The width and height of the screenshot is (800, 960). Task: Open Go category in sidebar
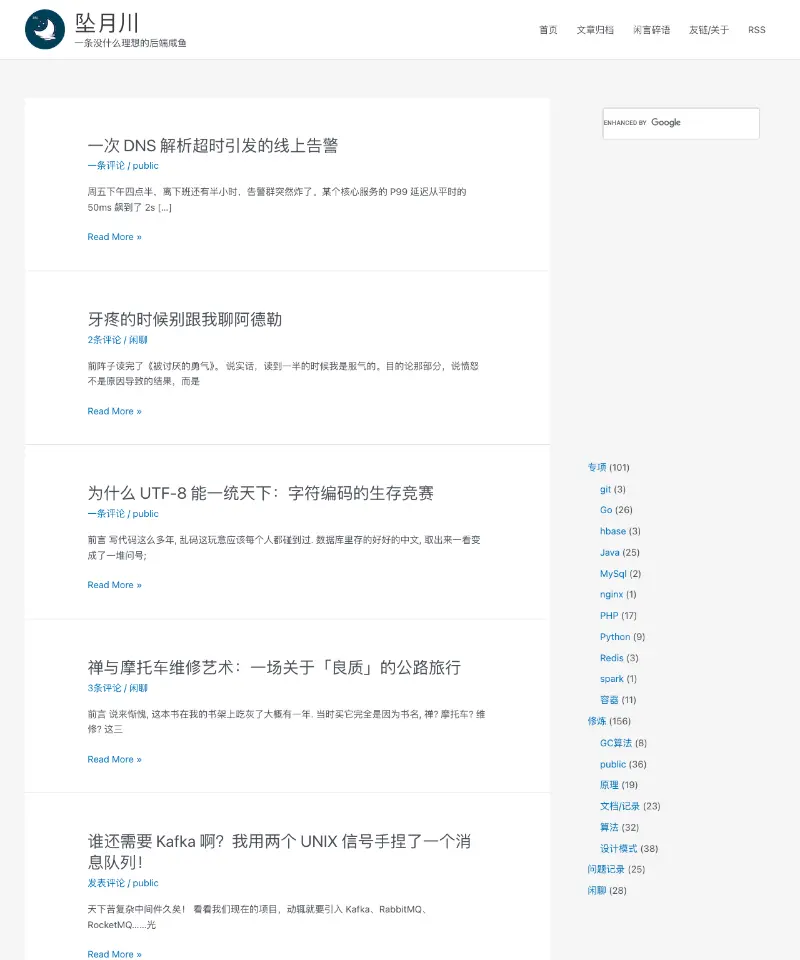(x=606, y=509)
